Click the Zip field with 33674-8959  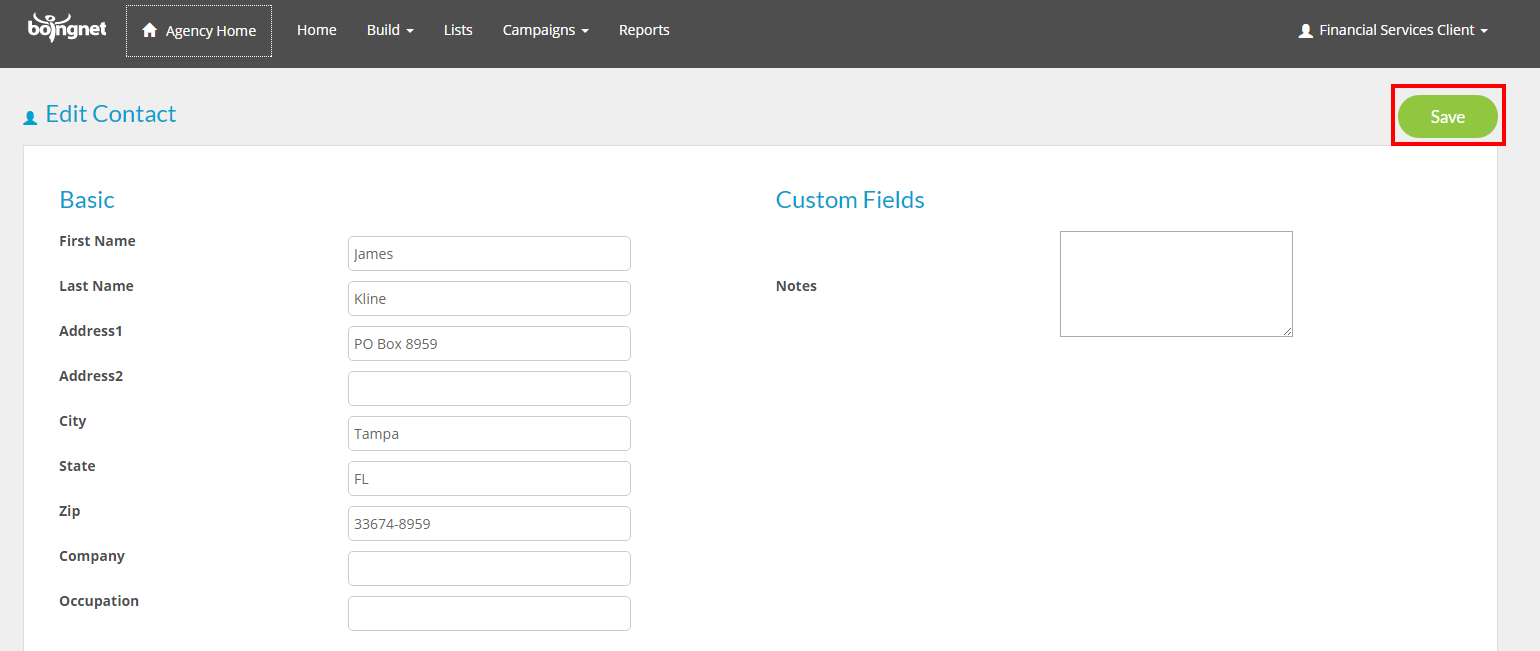pos(489,523)
